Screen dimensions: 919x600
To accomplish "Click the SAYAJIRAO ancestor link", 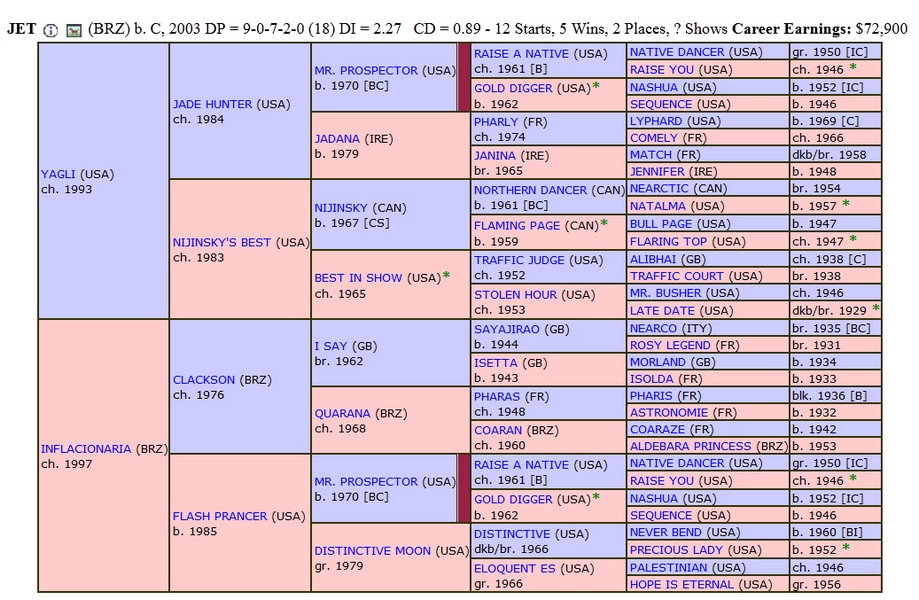I will [x=509, y=328].
